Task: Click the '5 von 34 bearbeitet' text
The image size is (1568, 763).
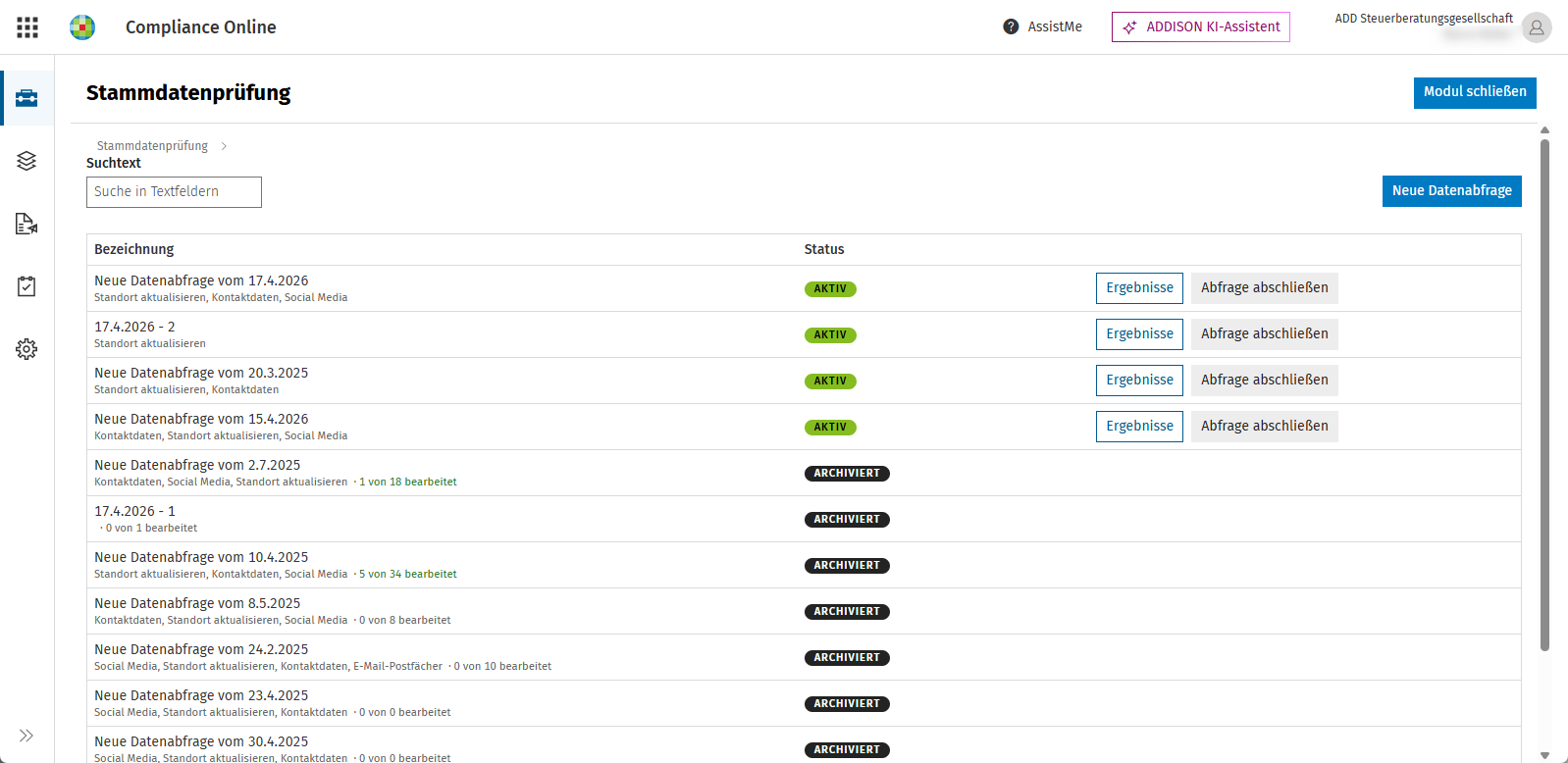Action: tap(408, 575)
